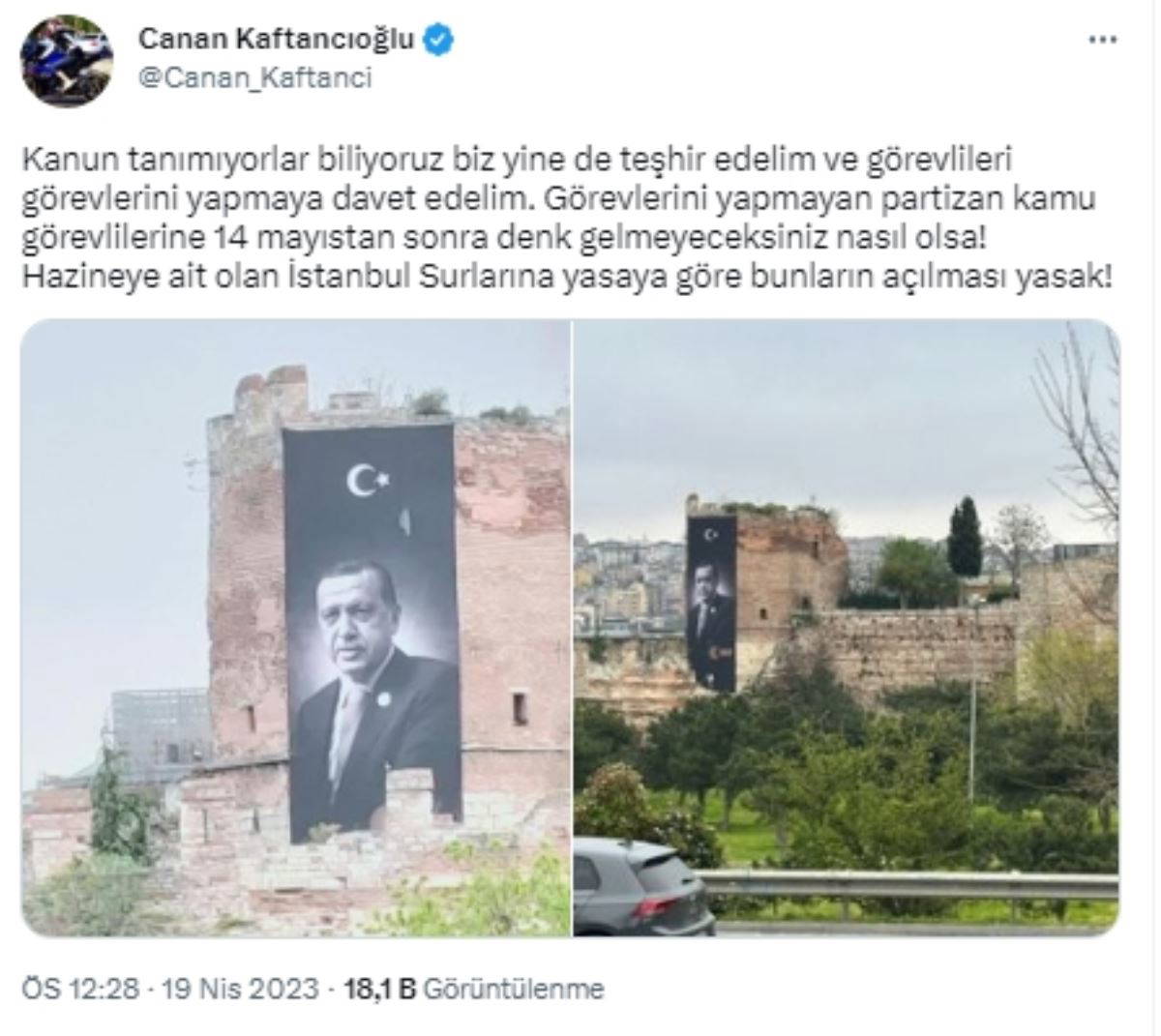Viewport: 1161px width, 1036px height.
Task: Open the three-dot more options menu
Action: pyautogui.click(x=1104, y=41)
